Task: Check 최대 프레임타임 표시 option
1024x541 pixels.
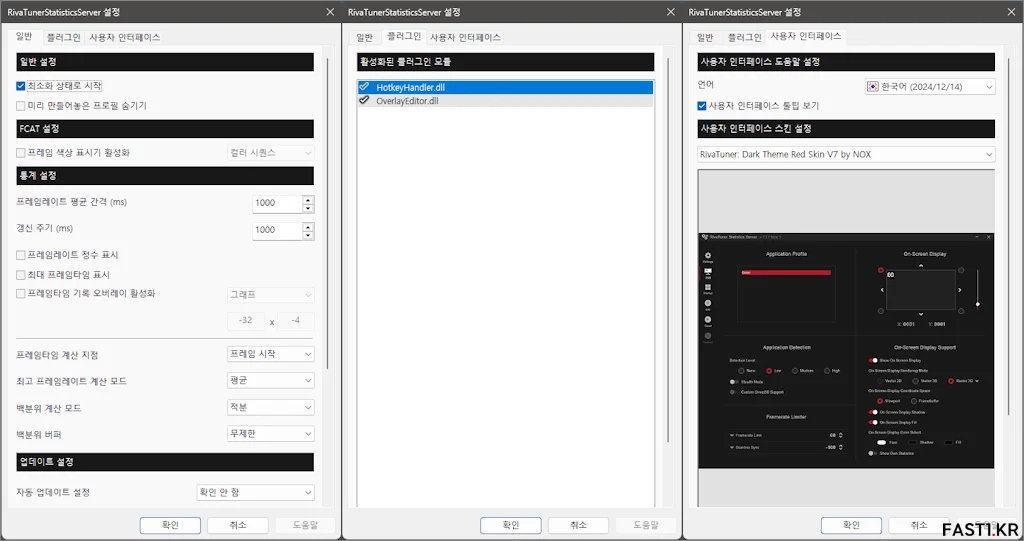Action: point(21,275)
